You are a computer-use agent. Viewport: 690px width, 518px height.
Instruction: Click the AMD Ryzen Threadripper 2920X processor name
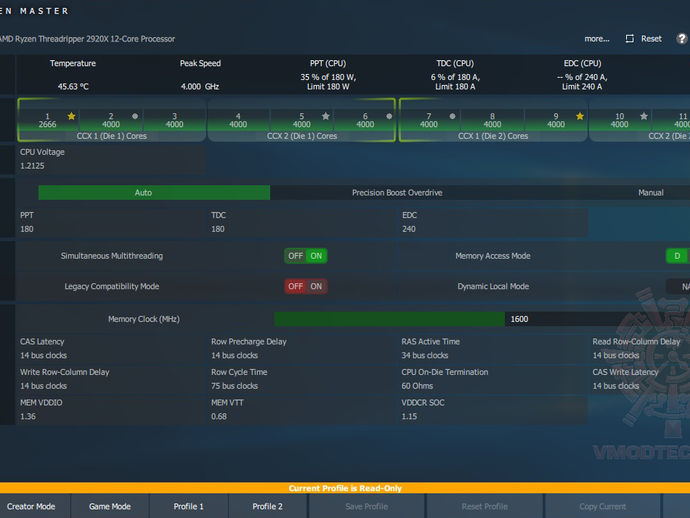(87, 39)
